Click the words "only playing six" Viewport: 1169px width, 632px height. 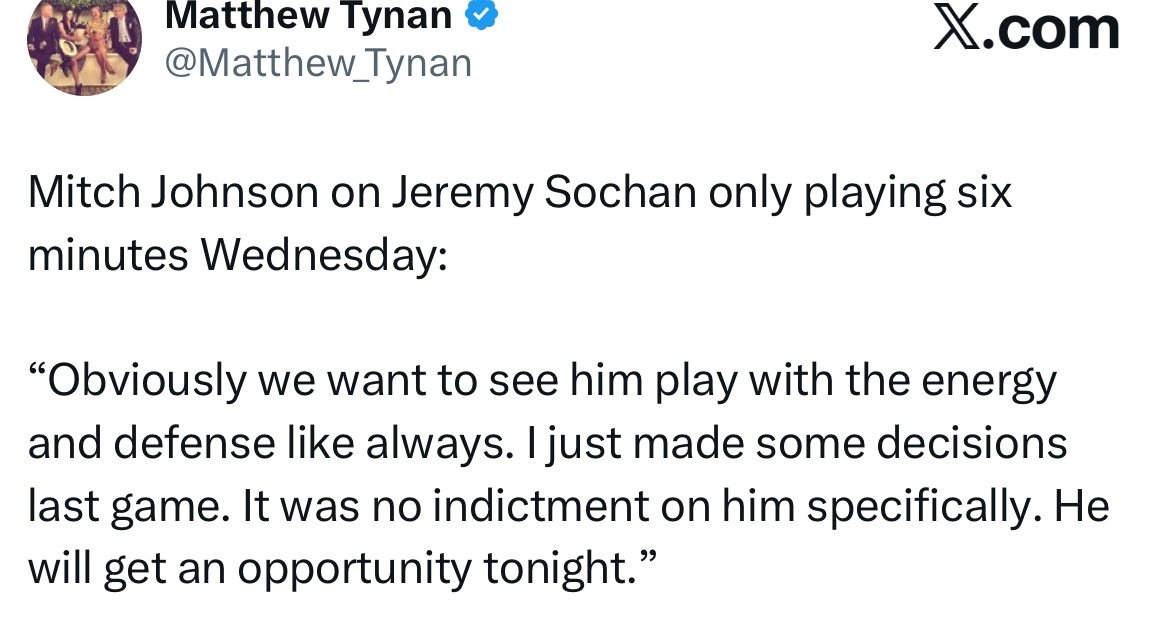click(860, 193)
